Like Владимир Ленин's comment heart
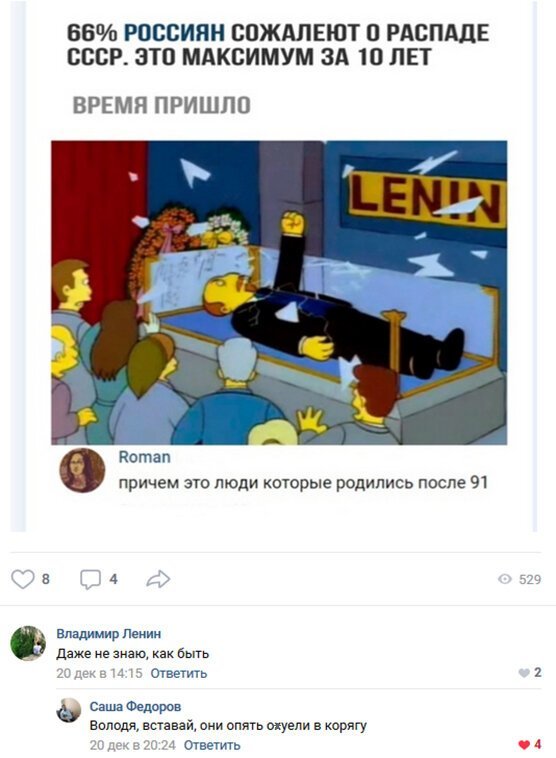Image resolution: width=556 pixels, height=758 pixels. [524, 673]
